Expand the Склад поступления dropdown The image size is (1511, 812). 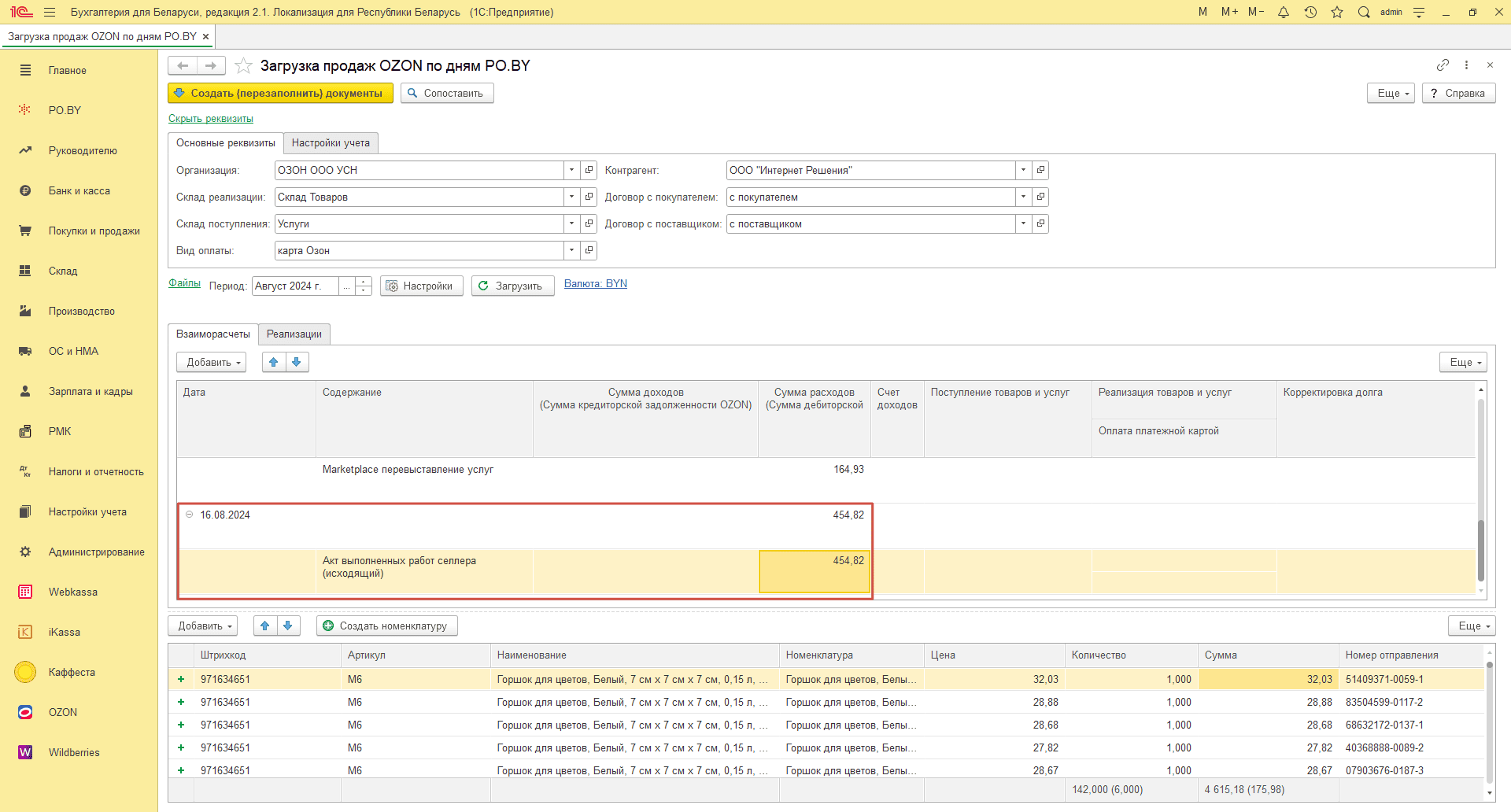572,223
